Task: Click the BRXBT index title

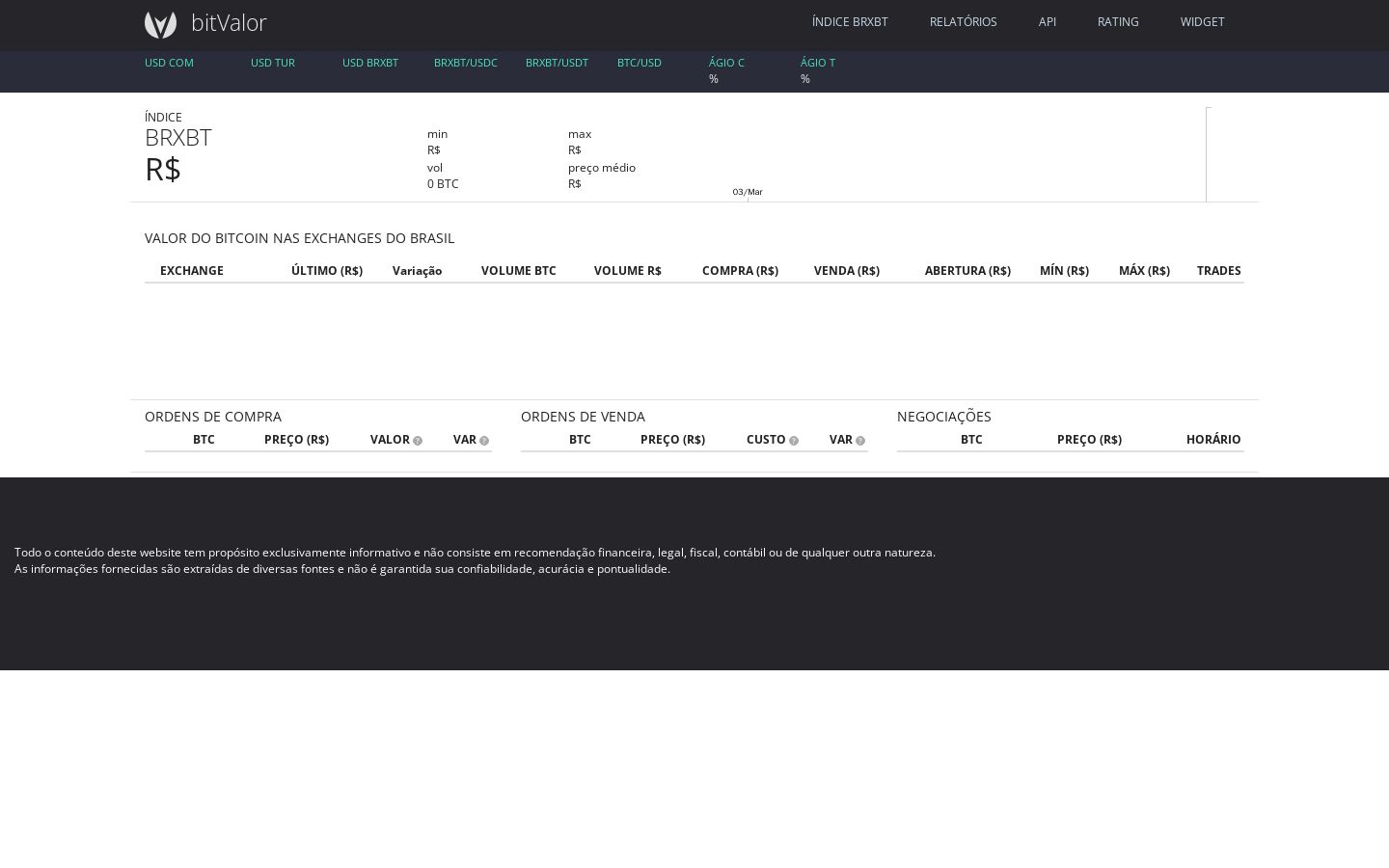Action: [x=178, y=138]
